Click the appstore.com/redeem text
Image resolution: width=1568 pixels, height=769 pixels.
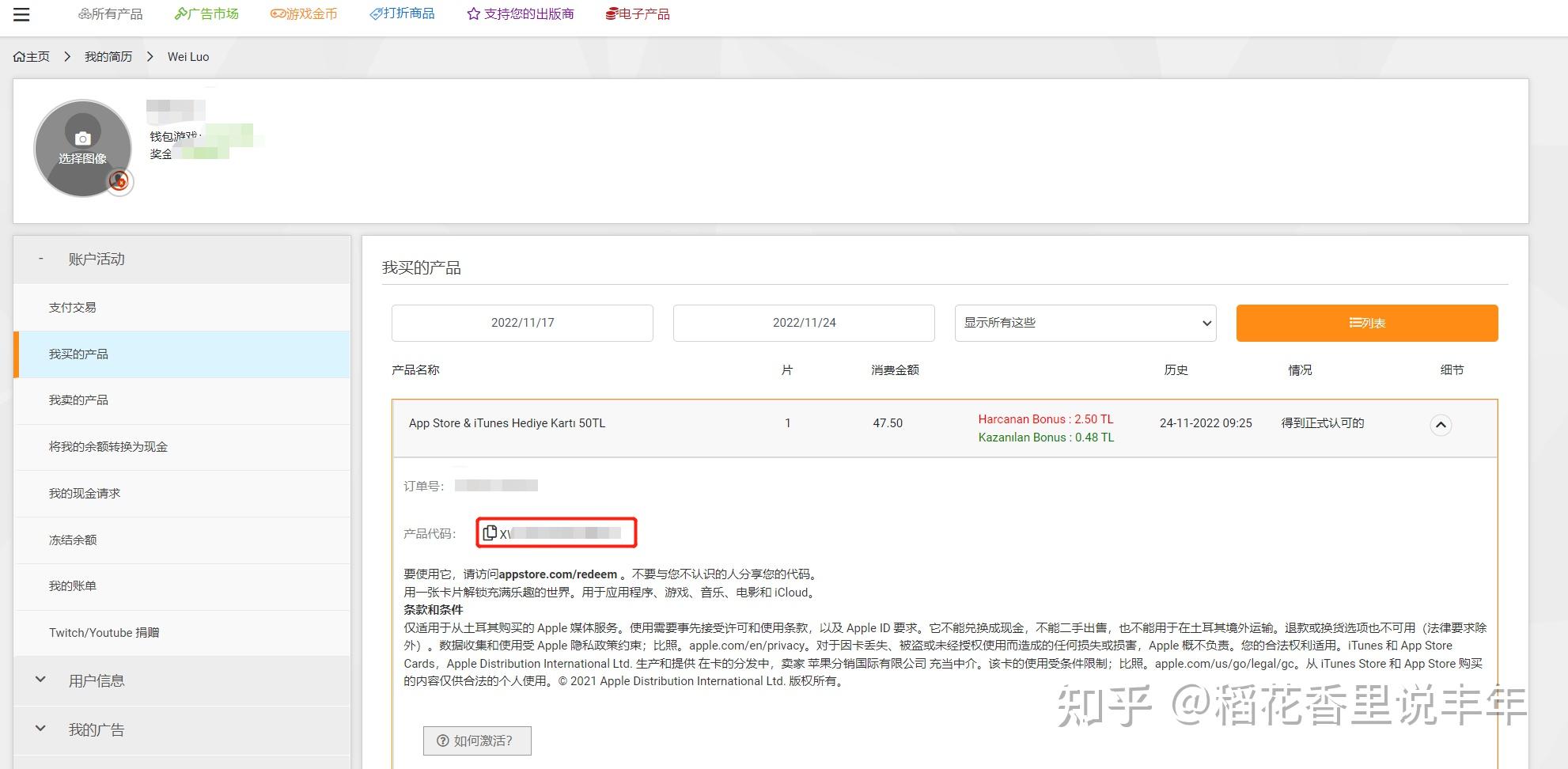[x=558, y=574]
